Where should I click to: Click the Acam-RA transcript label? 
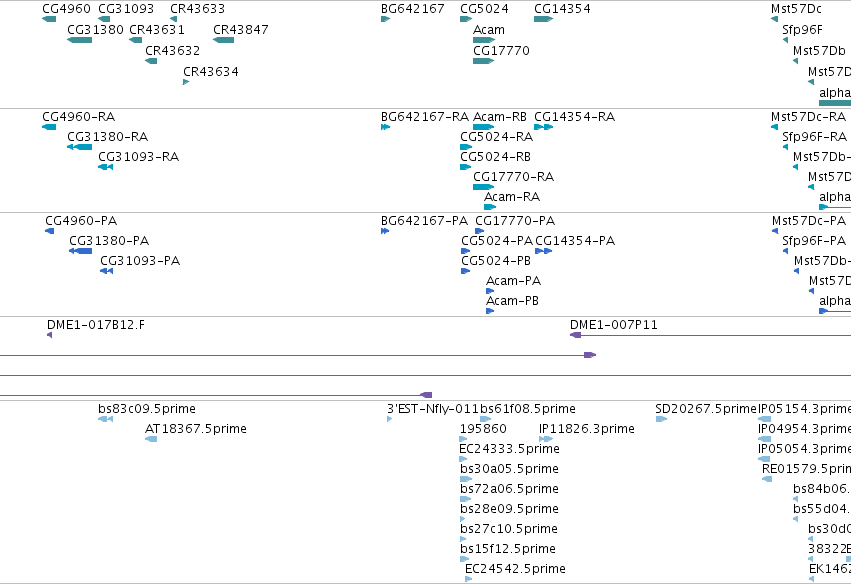[x=512, y=197]
